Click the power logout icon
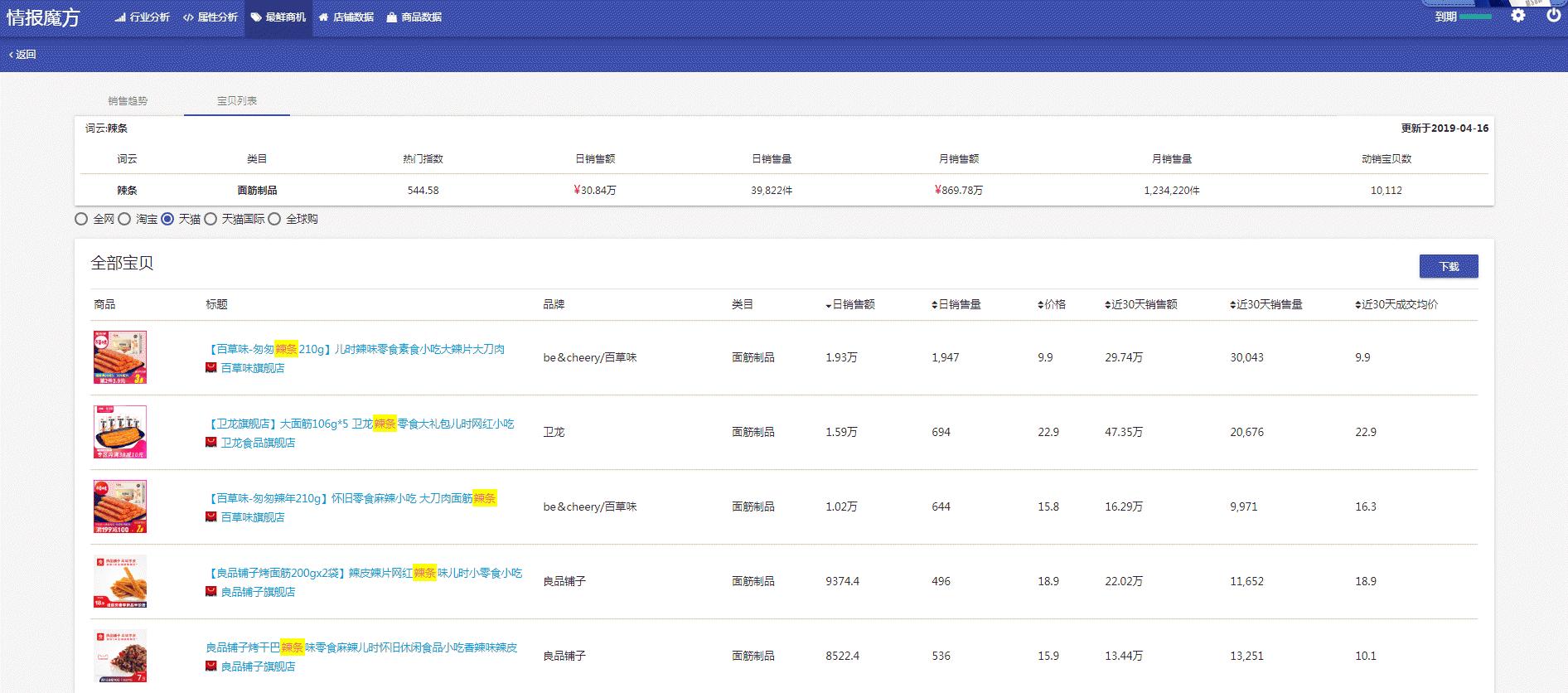The height and width of the screenshot is (693, 1568). [x=1553, y=15]
